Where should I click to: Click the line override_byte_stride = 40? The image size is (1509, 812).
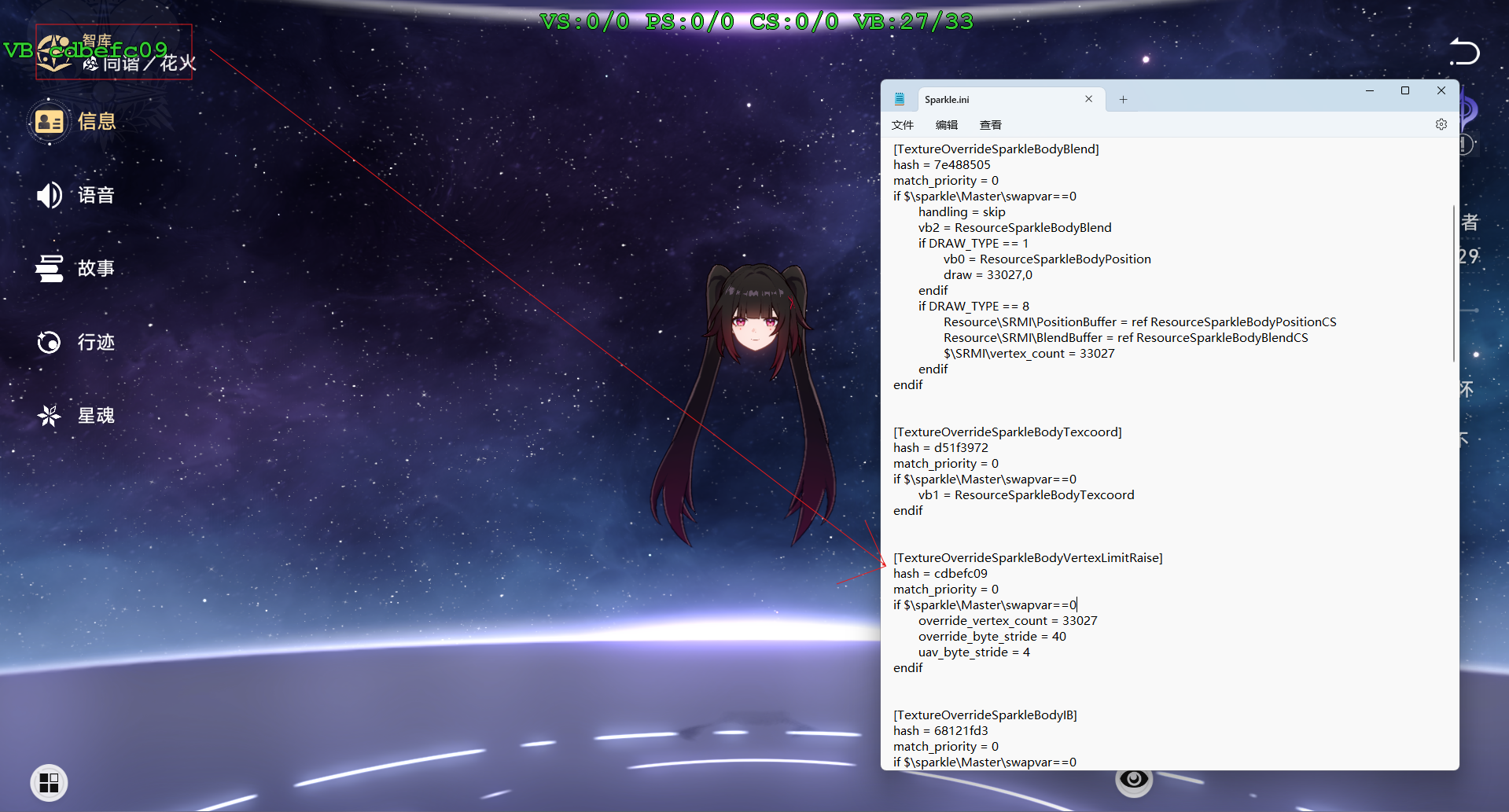(992, 637)
